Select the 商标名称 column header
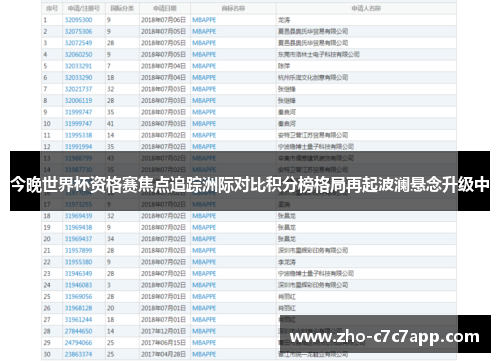The height and width of the screenshot is (362, 500). coord(233,8)
